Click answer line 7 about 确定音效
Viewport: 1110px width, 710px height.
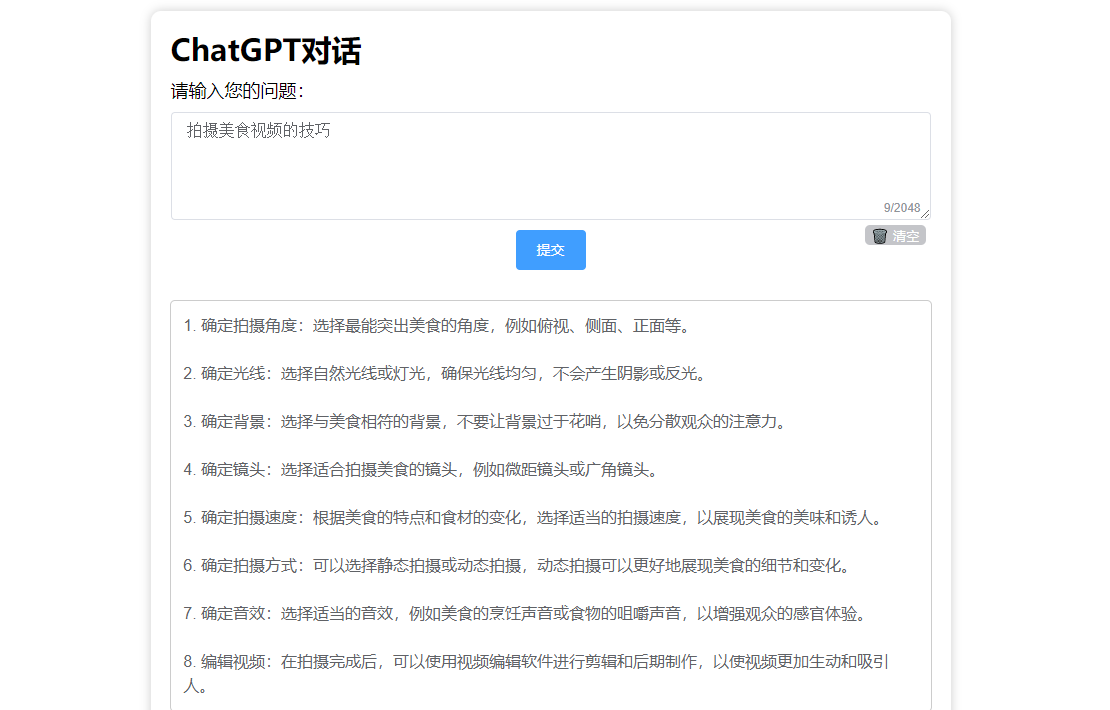525,614
